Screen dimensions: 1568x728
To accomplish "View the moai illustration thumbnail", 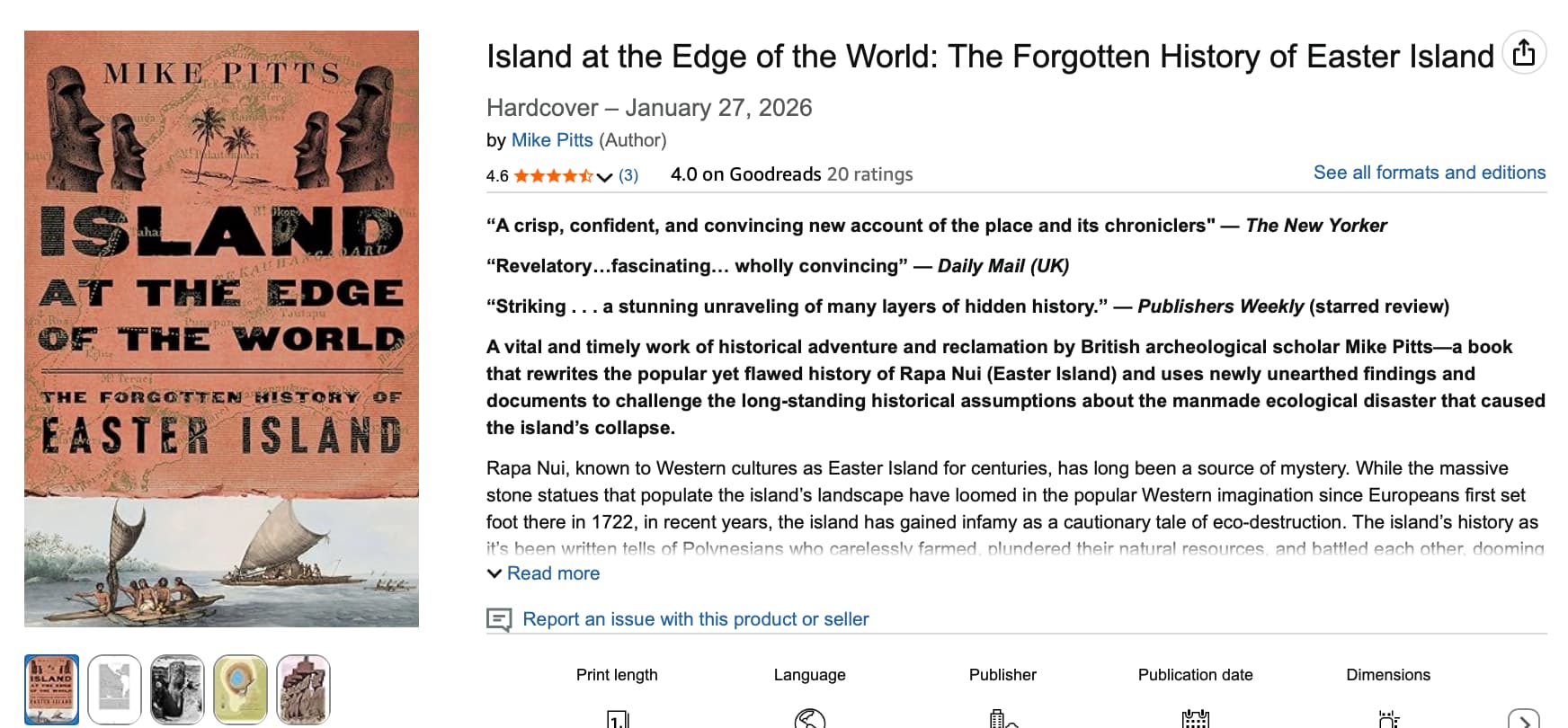I will tap(304, 689).
